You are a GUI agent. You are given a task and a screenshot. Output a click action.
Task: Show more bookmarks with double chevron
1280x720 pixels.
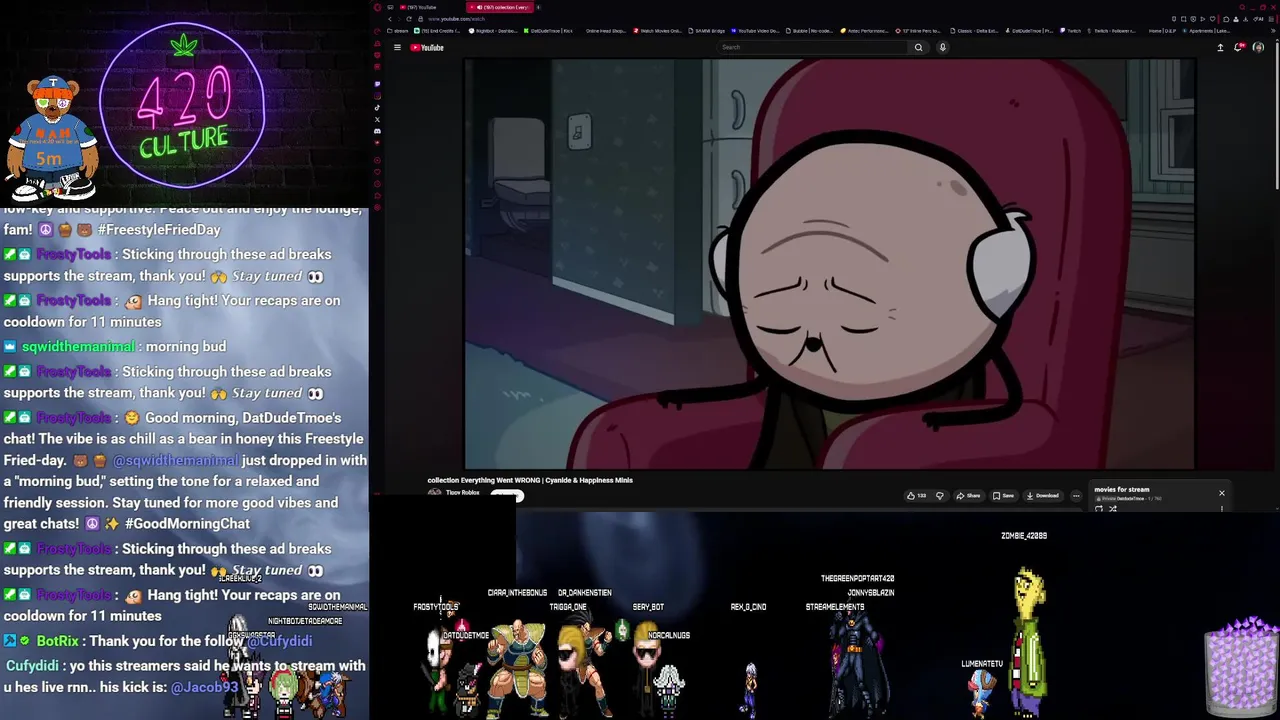pos(1272,31)
